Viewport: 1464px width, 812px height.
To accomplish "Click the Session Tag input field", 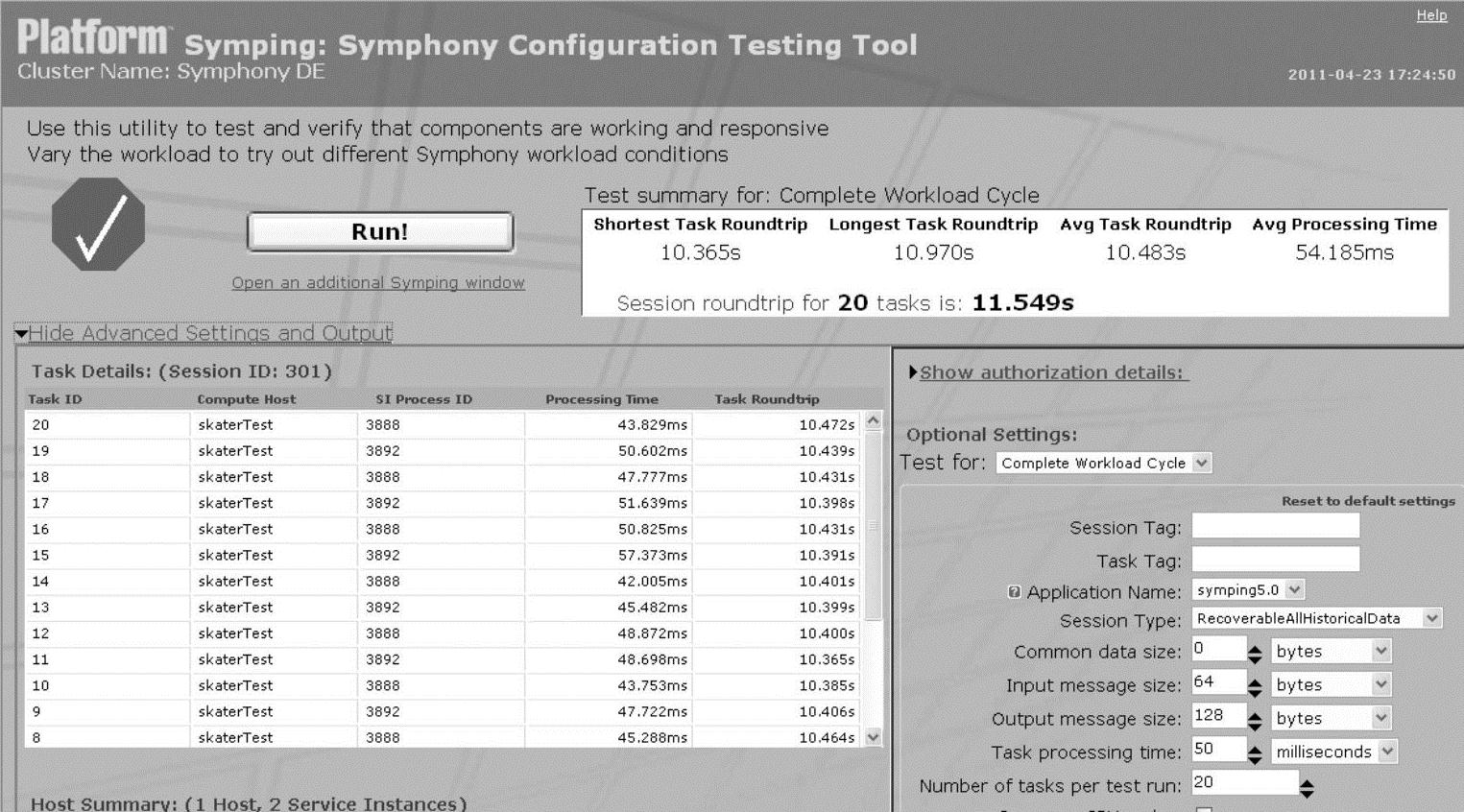I will (1275, 526).
